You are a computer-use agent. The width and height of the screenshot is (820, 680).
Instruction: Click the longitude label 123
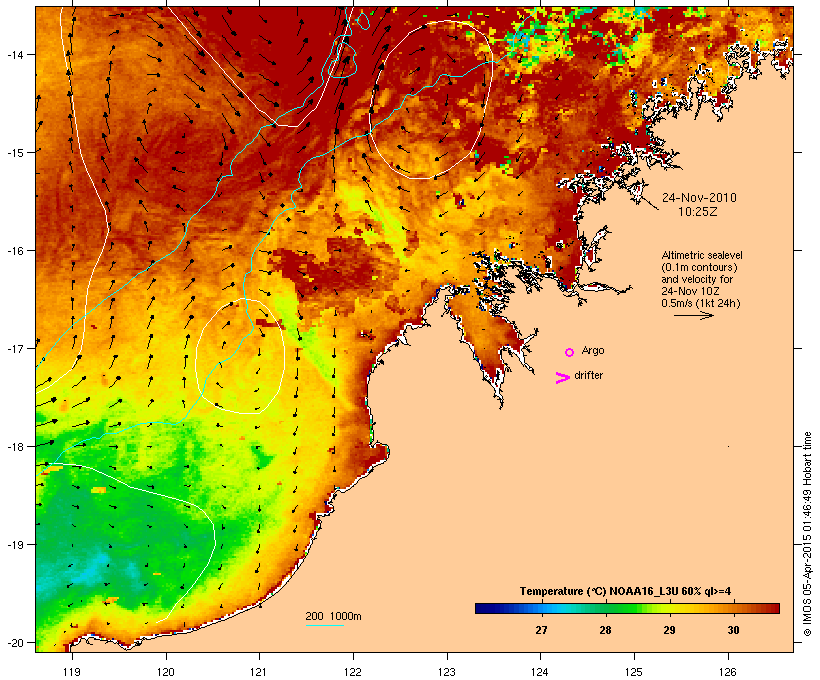click(x=447, y=672)
